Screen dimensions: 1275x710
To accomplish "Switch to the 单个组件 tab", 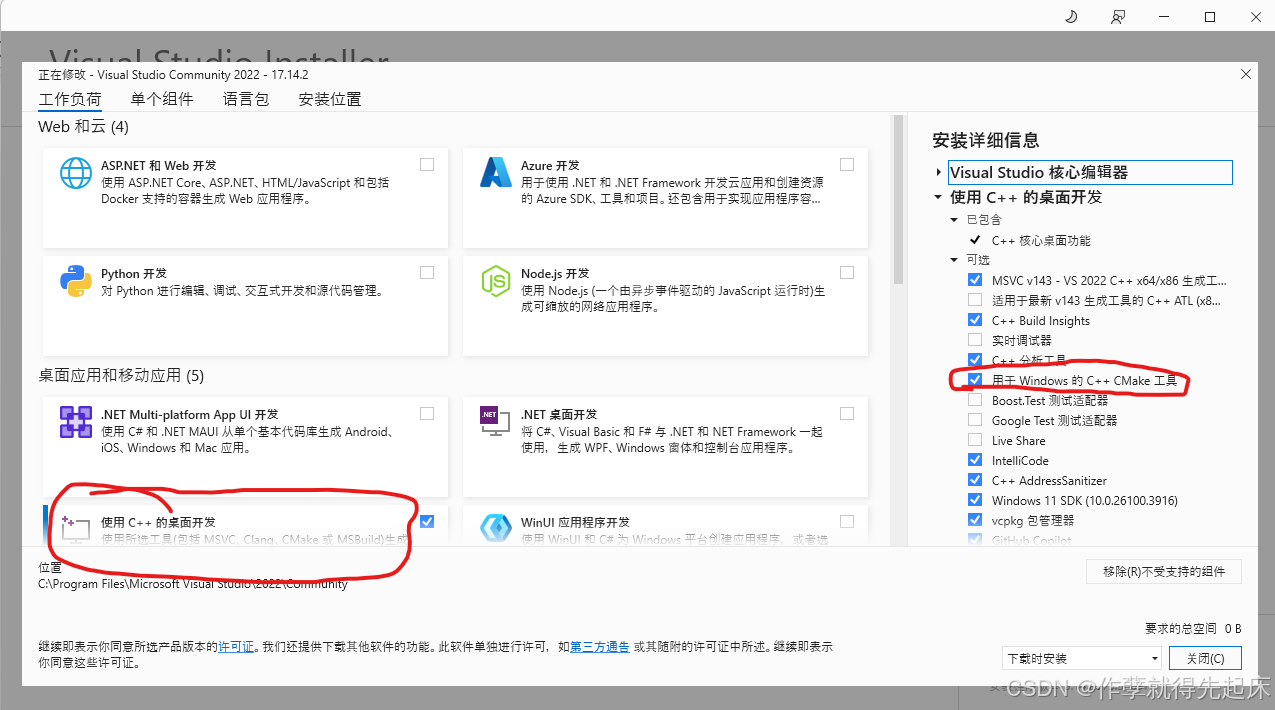I will click(162, 99).
